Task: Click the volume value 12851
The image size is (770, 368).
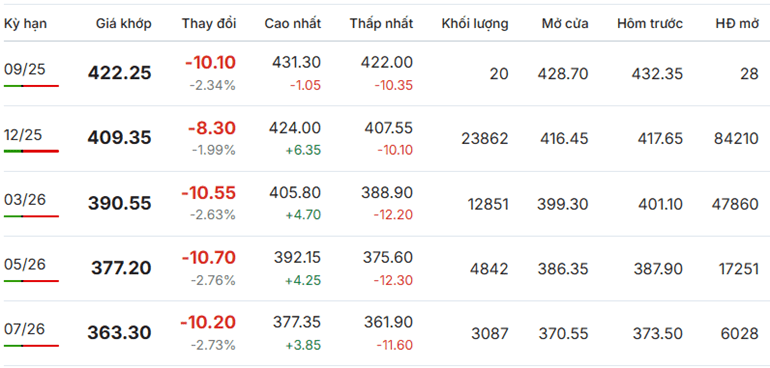Action: pos(488,204)
